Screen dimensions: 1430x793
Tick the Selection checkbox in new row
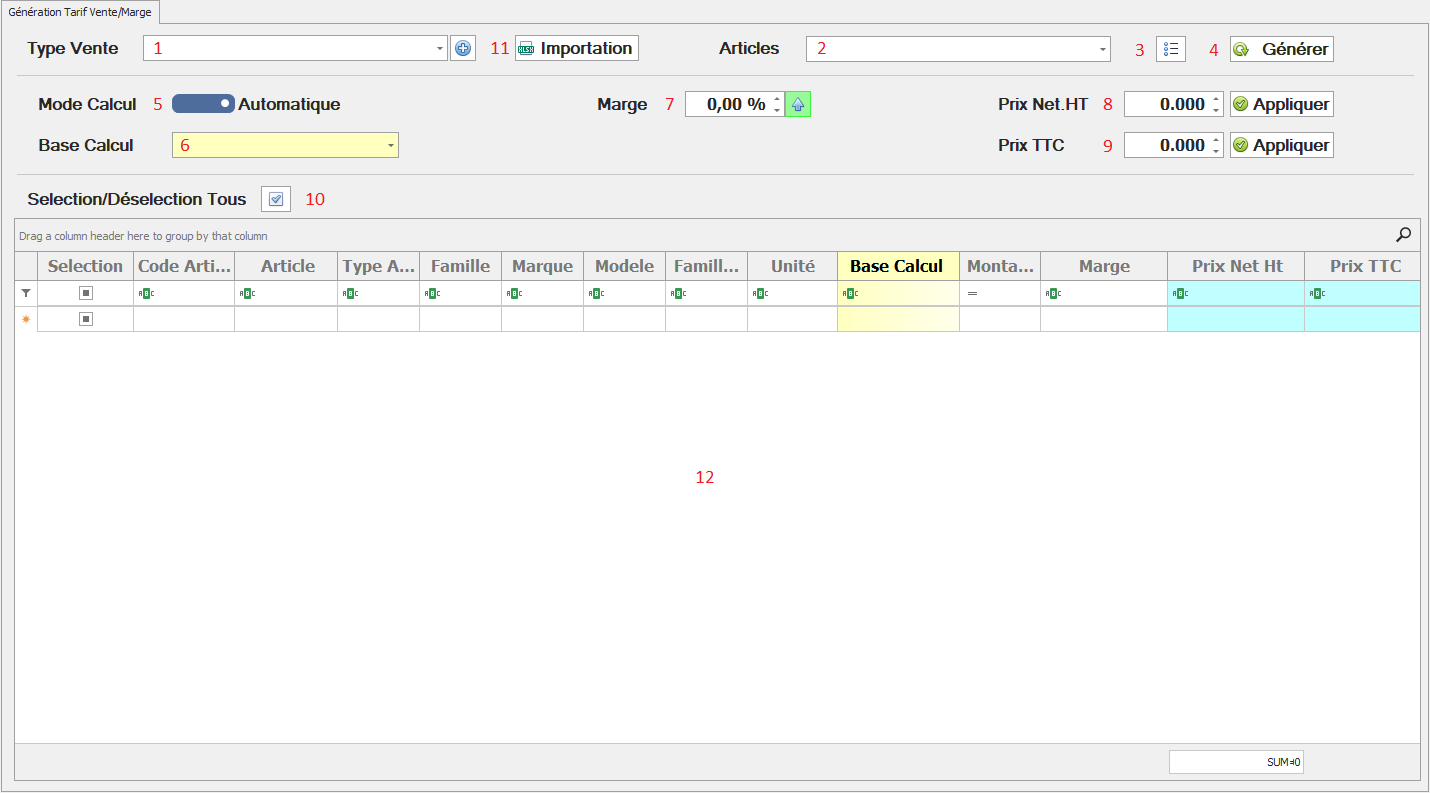tap(86, 319)
